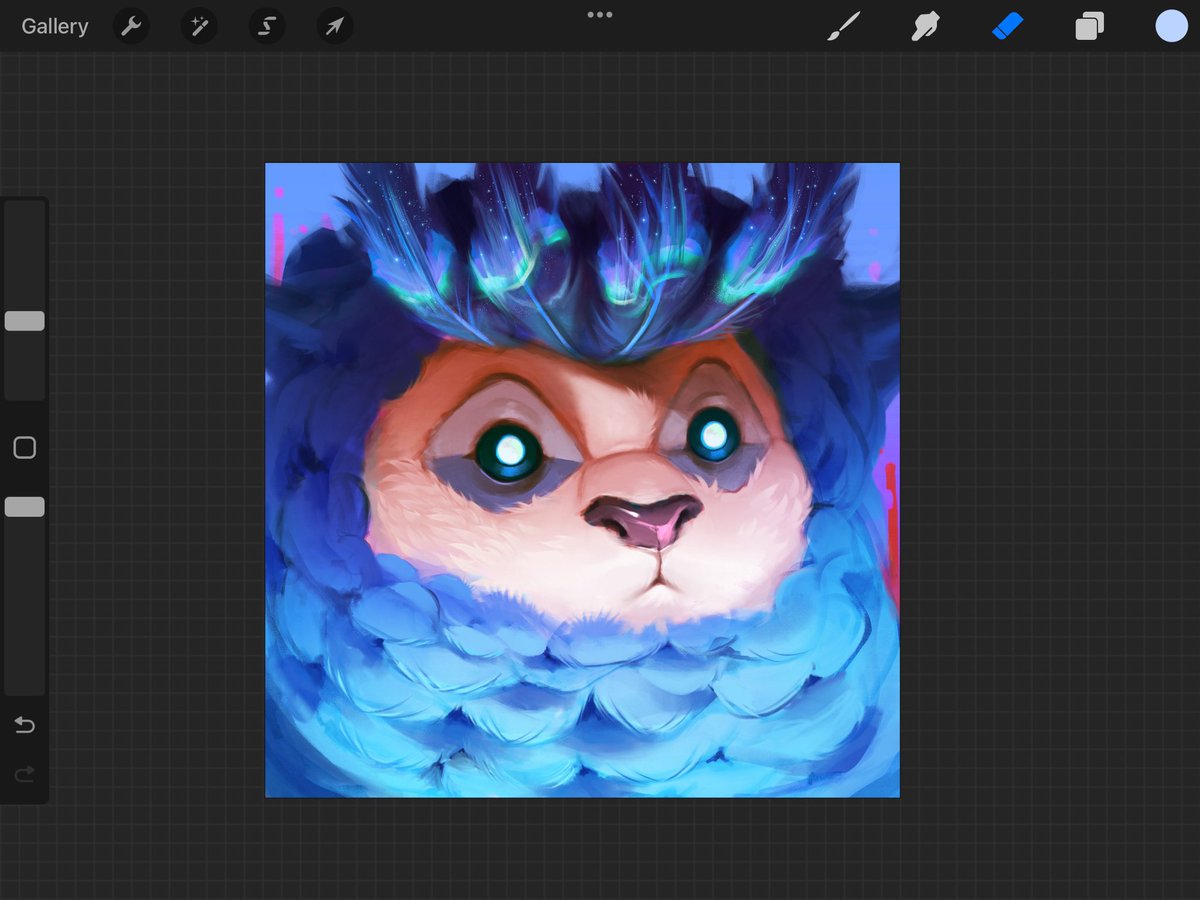Select the Eraser tool
1200x900 pixels.
[x=1008, y=26]
